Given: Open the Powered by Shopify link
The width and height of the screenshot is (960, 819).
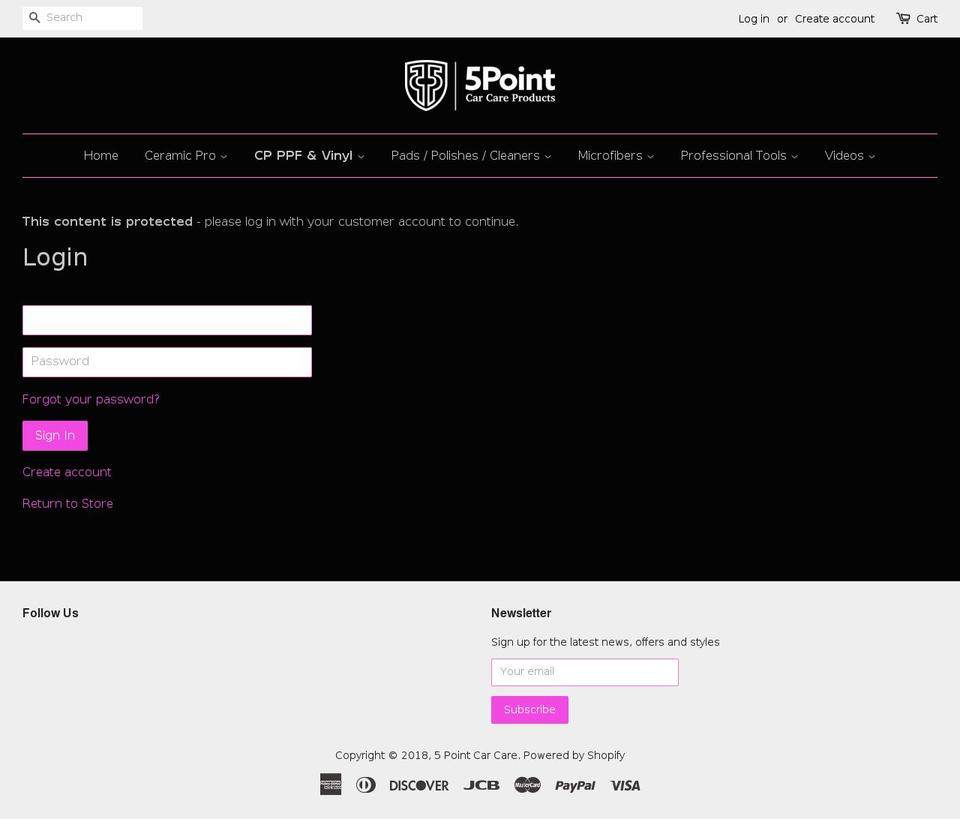Looking at the screenshot, I should pyautogui.click(x=574, y=755).
